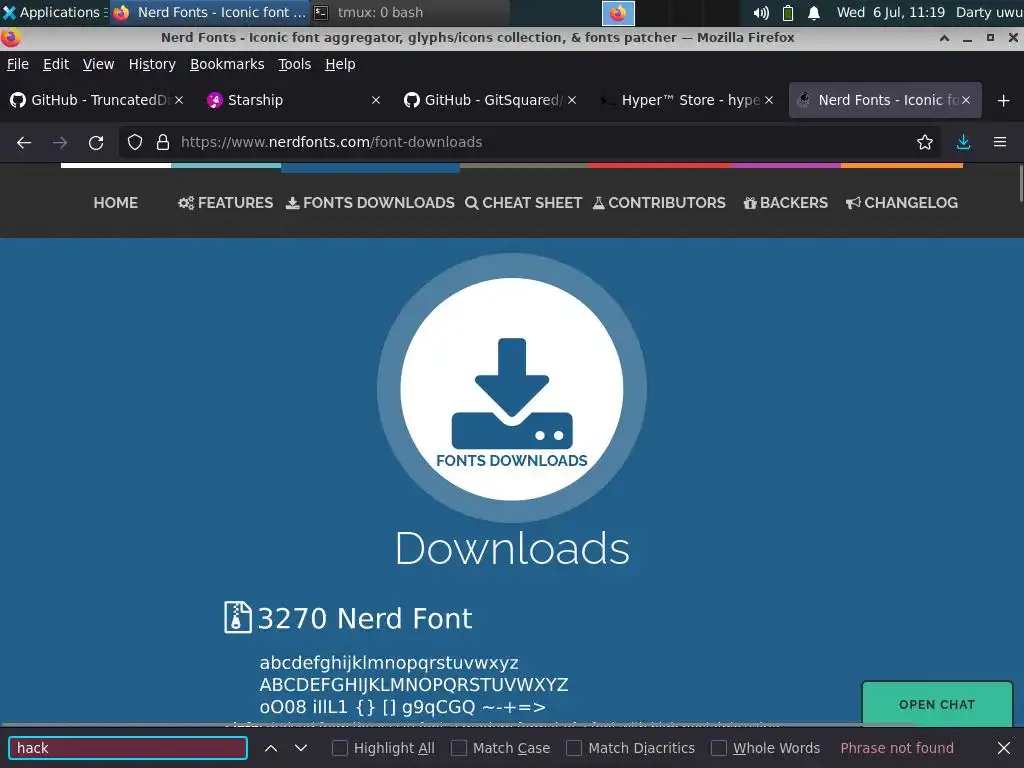Jump to the next find match arrow
The width and height of the screenshot is (1024, 768).
point(300,748)
